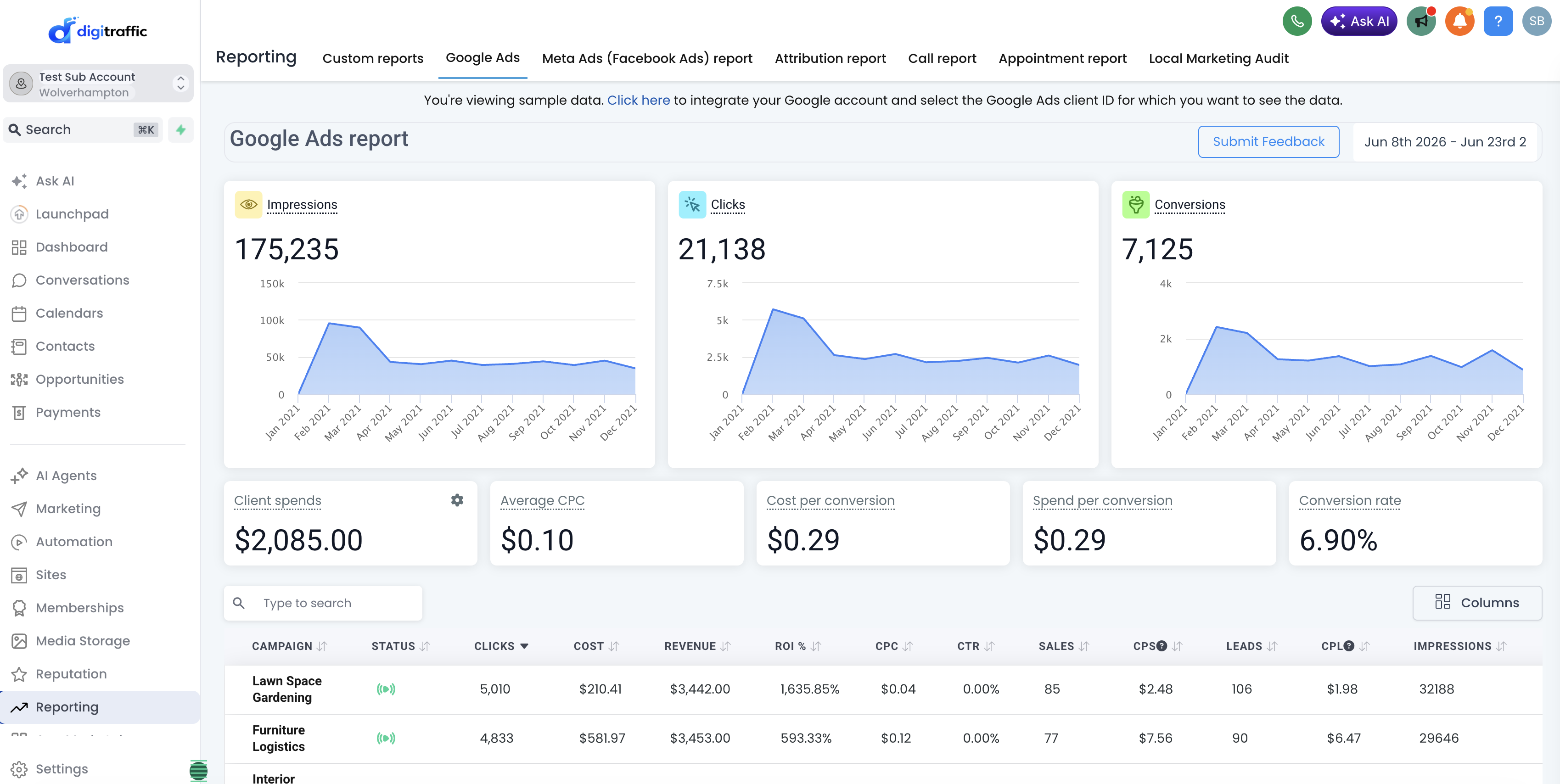The image size is (1560, 784).
Task: Click the CPL help question icon
Action: 1349,646
